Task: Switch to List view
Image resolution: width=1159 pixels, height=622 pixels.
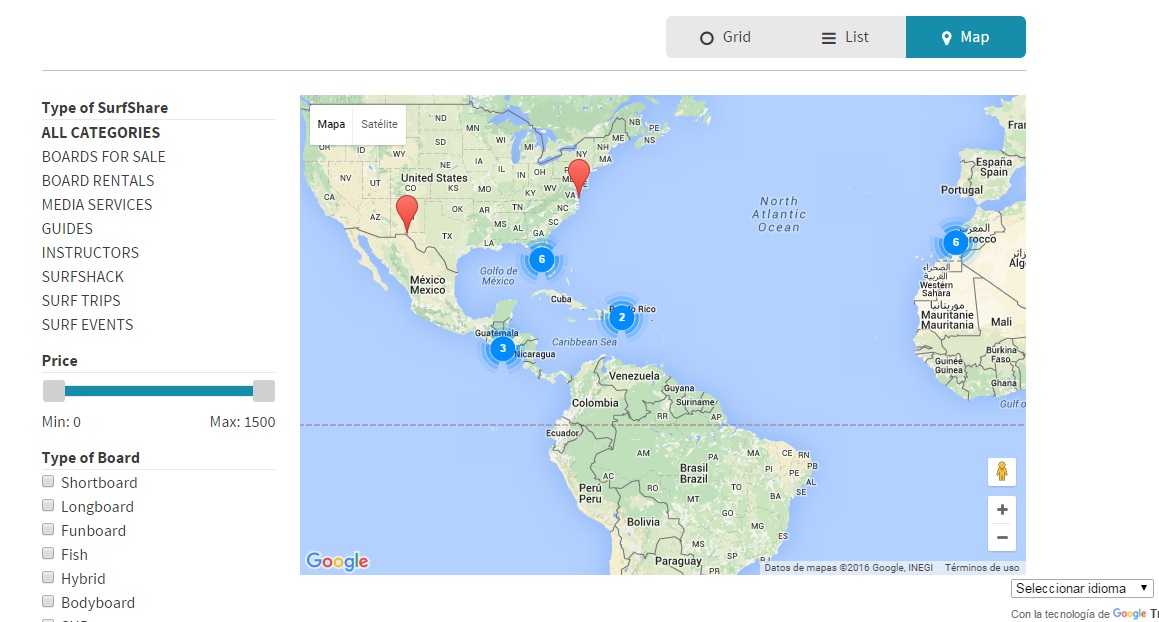Action: (x=846, y=37)
